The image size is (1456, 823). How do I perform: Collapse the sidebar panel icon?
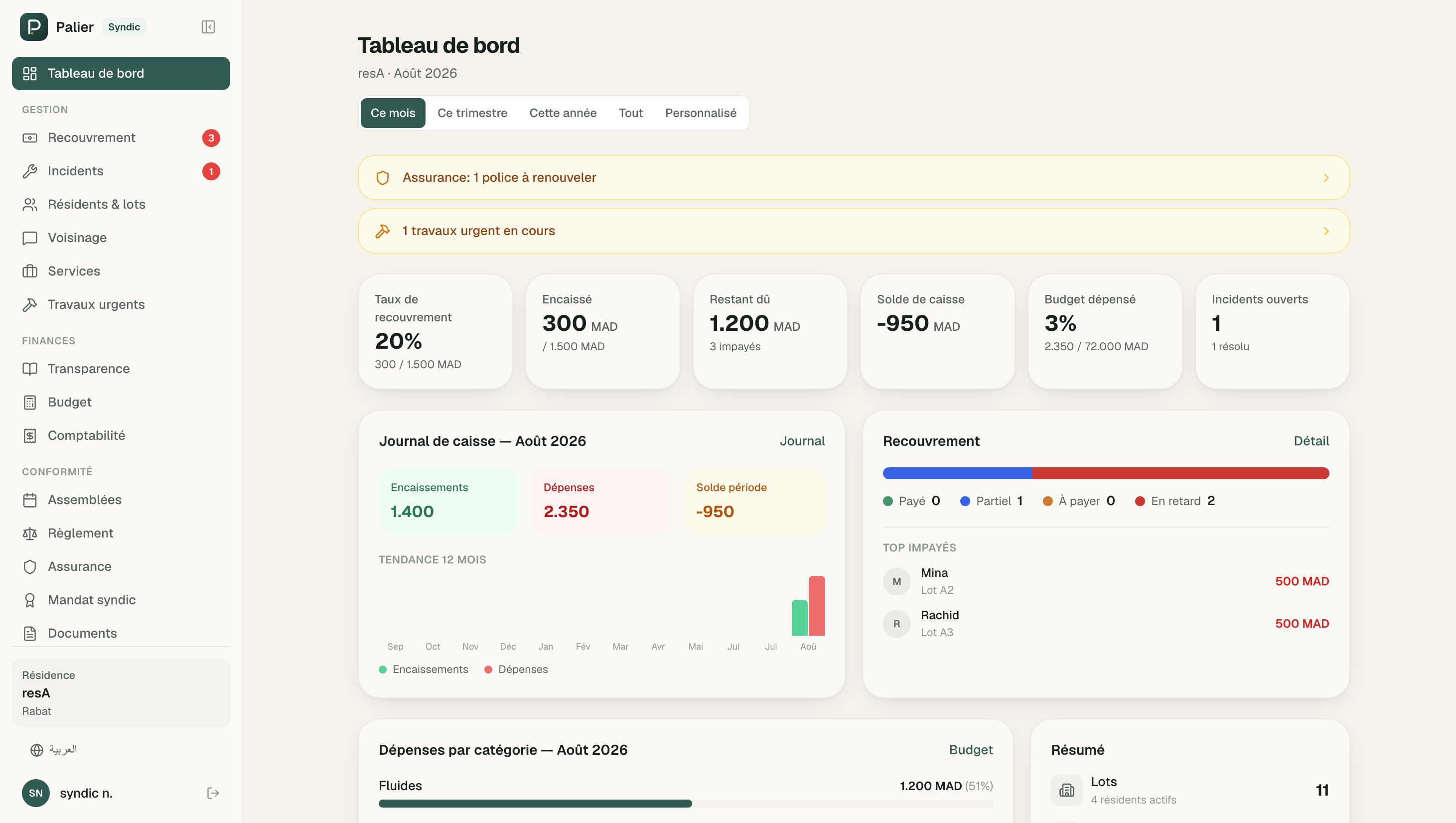coord(208,27)
